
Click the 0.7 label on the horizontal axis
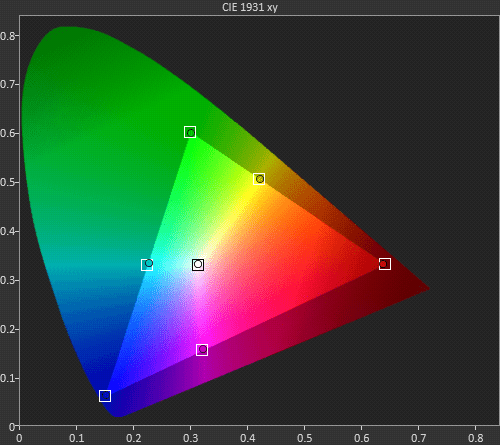(418, 438)
